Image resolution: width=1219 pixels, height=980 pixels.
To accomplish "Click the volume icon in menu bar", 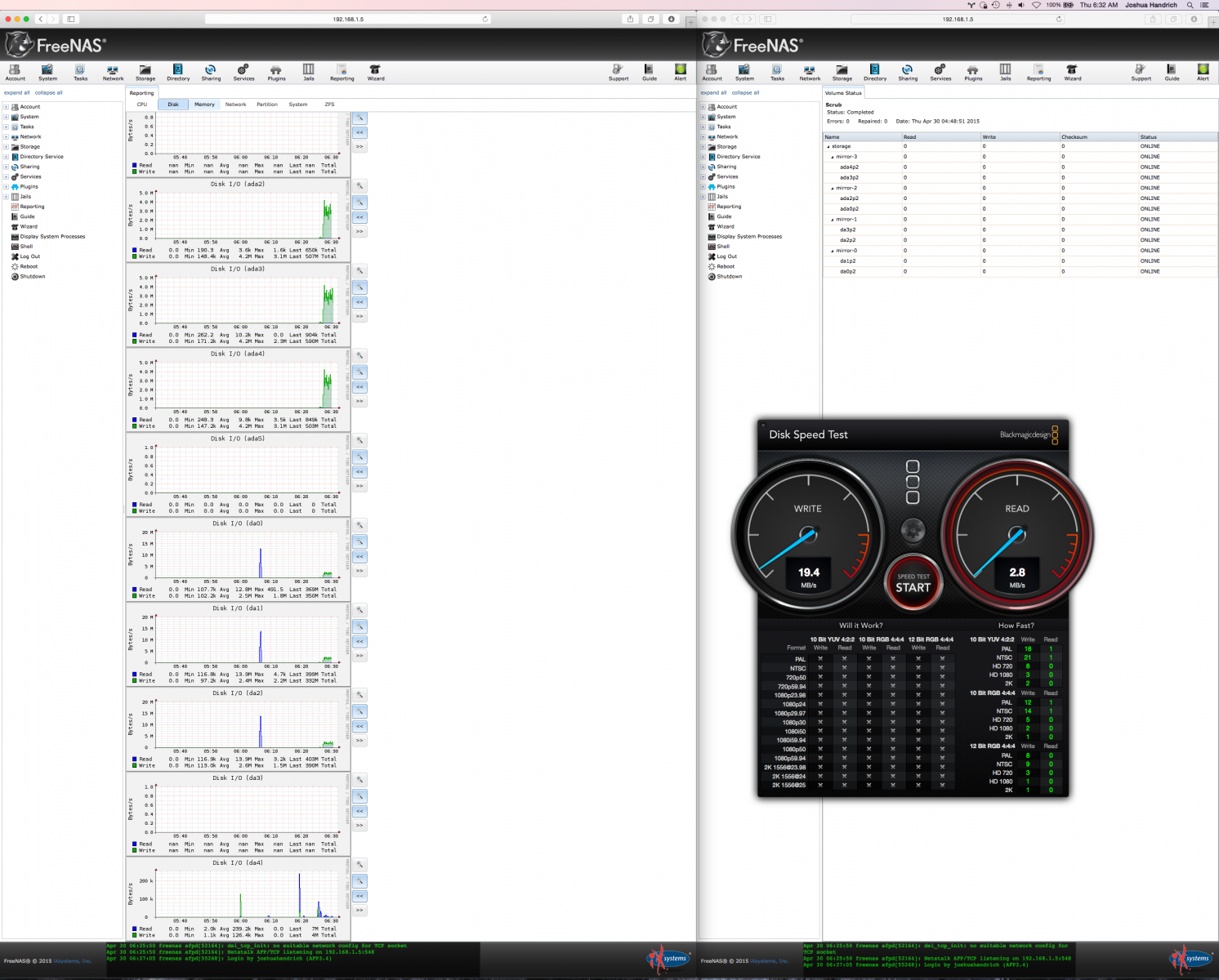I will pyautogui.click(x=1021, y=5).
